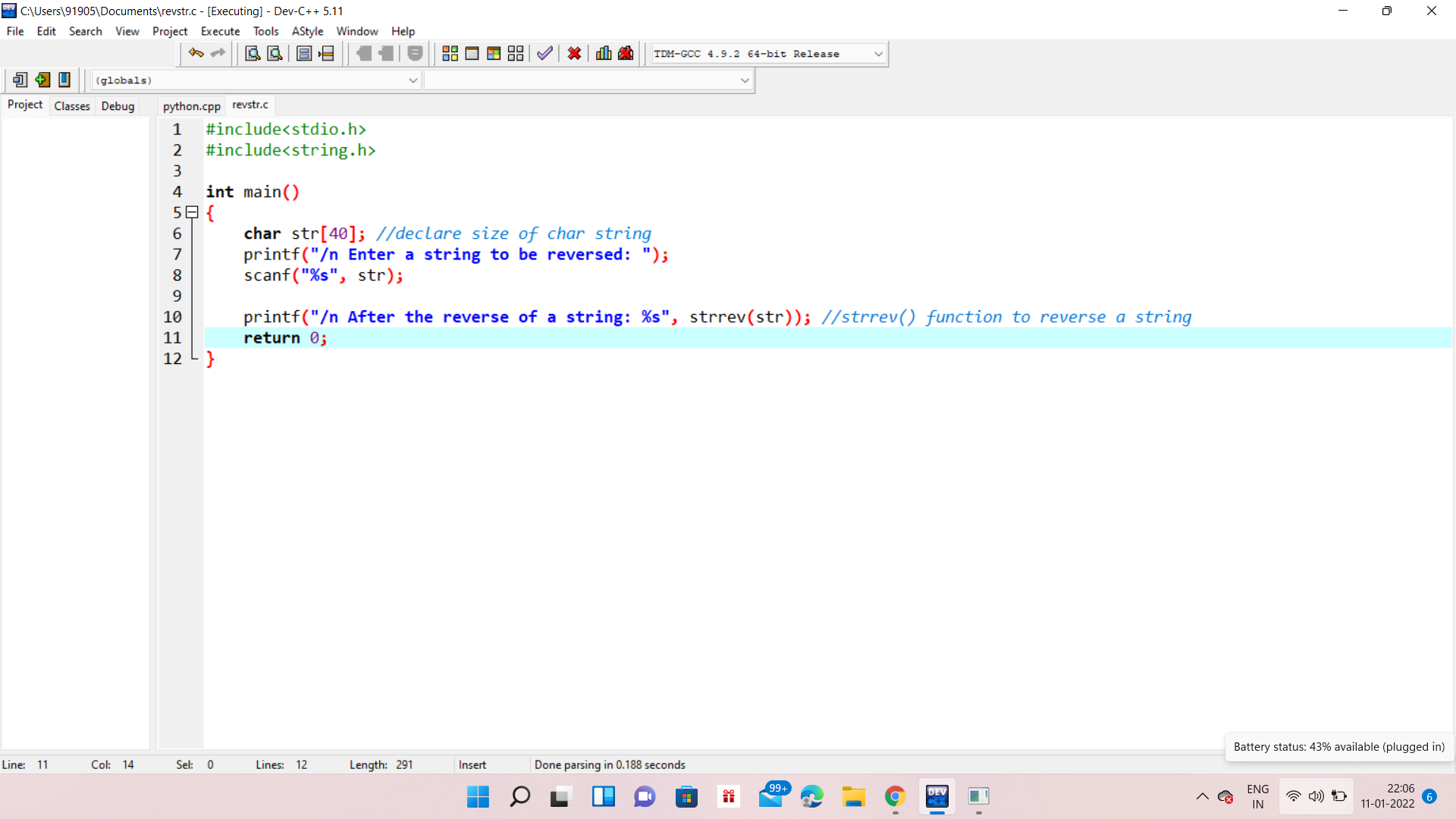Click the Compile icon with four colored squares
The height and width of the screenshot is (819, 1456).
(450, 53)
